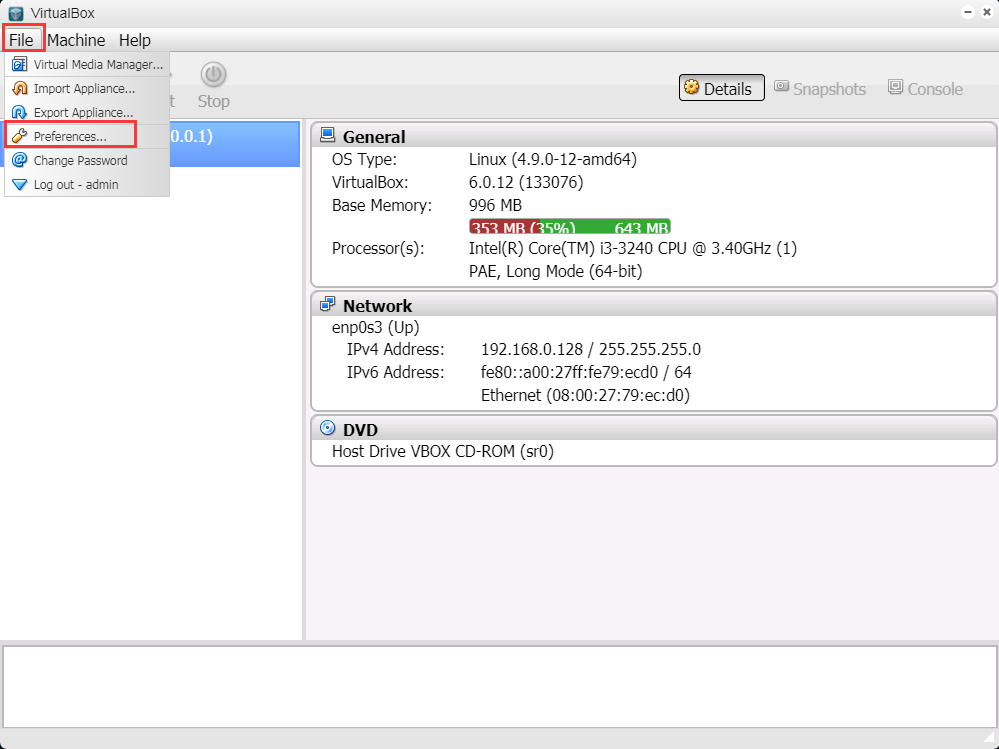The image size is (999, 749).
Task: Click the Change Password @ icon
Action: tap(20, 160)
